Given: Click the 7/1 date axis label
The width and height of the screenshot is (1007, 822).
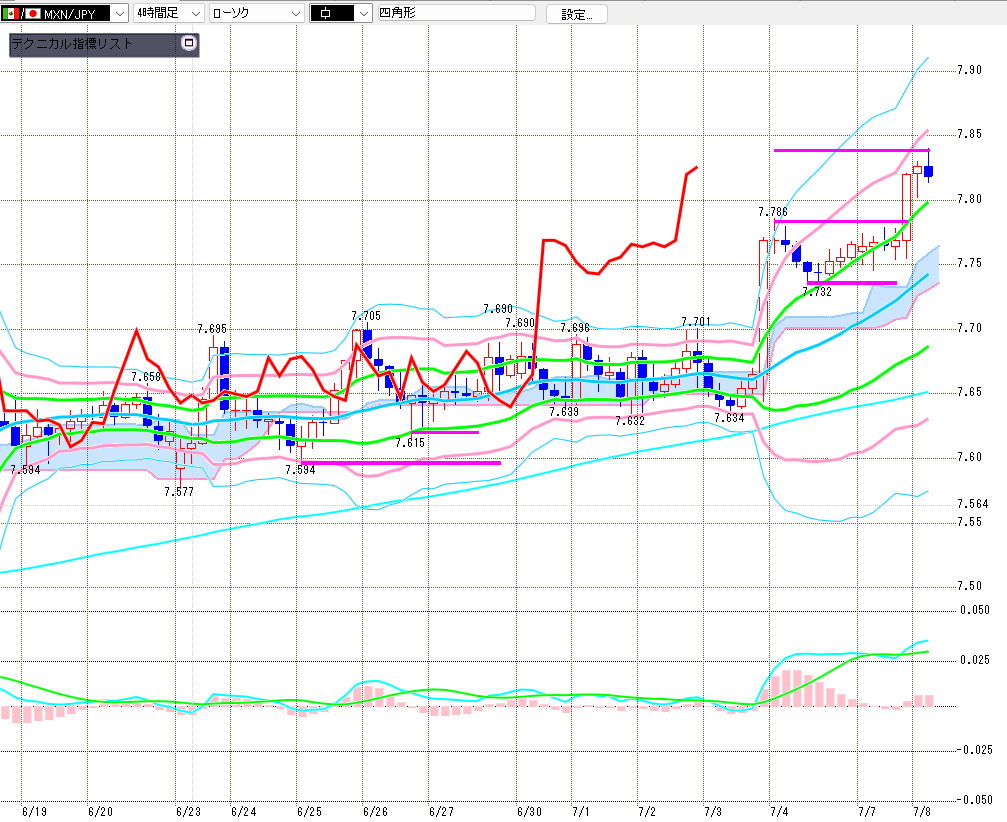Looking at the screenshot, I should [581, 812].
